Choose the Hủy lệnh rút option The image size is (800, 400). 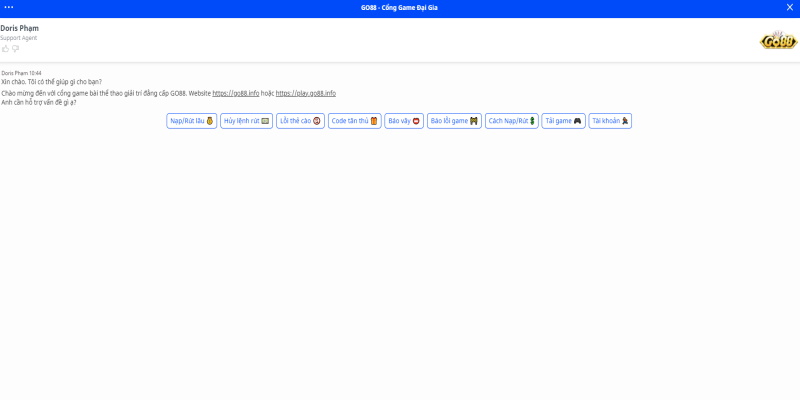tap(246, 121)
